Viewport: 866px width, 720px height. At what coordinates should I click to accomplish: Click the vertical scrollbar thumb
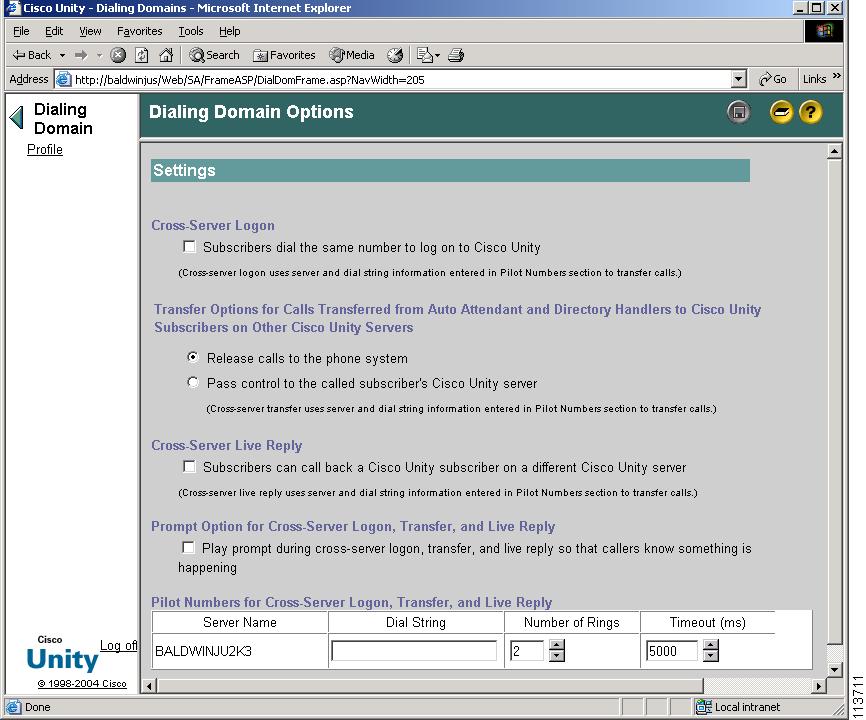click(834, 401)
